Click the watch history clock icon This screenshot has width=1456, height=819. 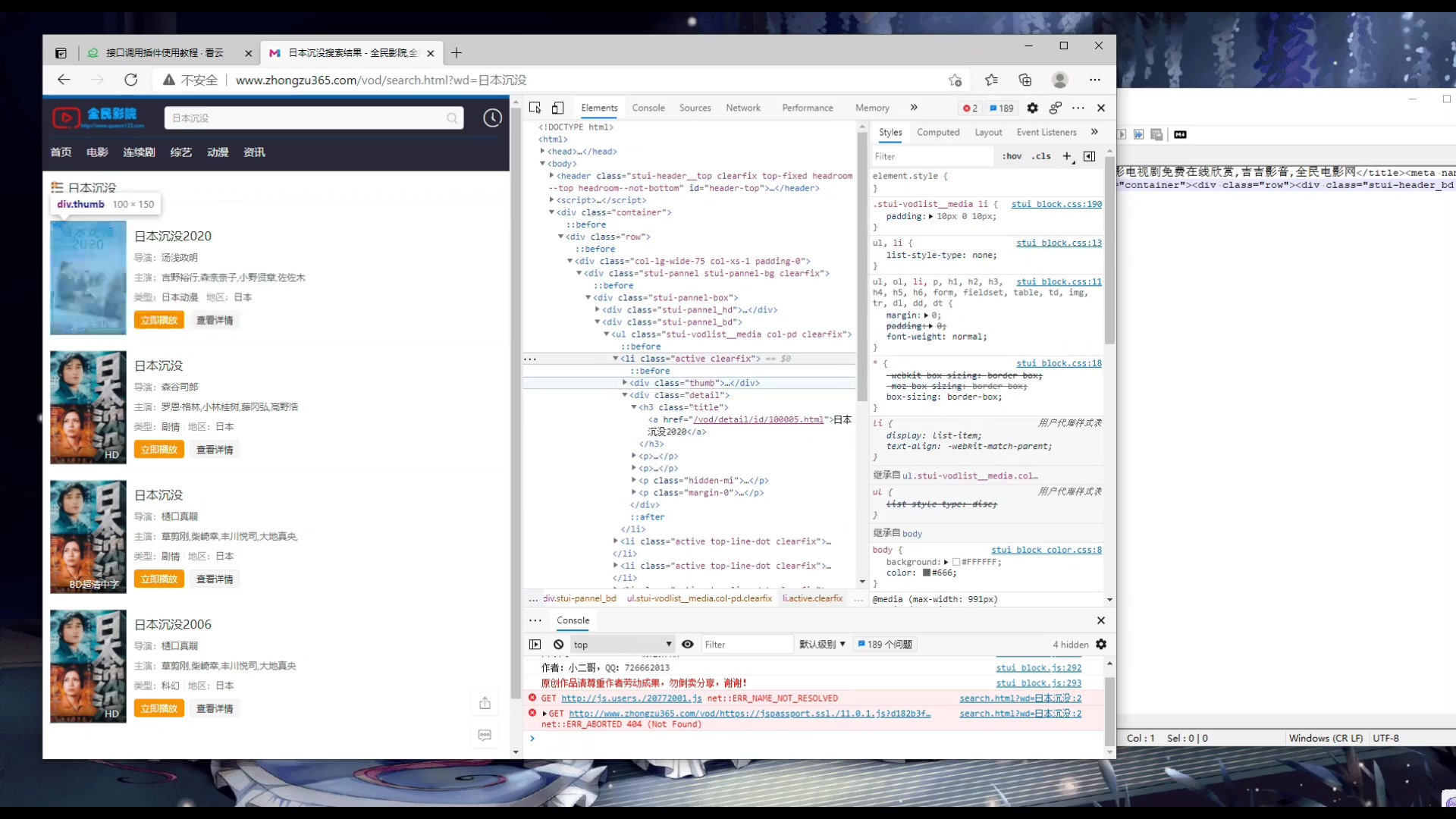tap(492, 118)
